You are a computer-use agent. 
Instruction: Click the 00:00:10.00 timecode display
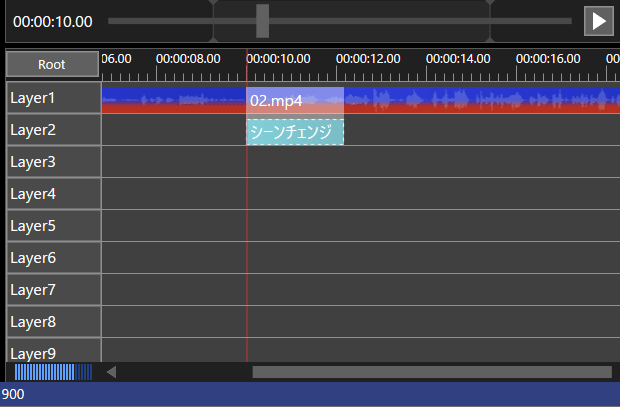(x=53, y=21)
